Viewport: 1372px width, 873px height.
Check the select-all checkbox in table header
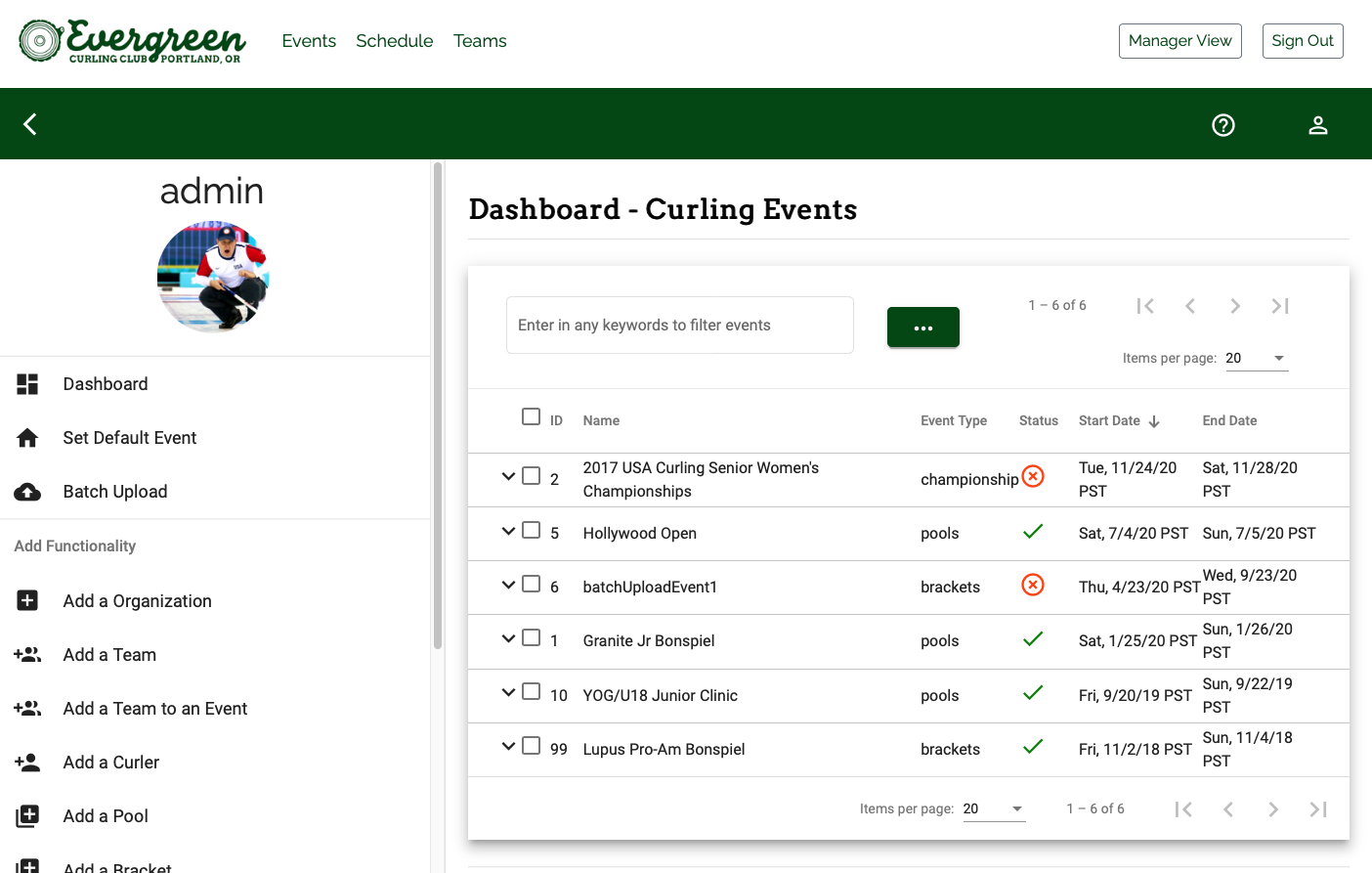tap(531, 415)
